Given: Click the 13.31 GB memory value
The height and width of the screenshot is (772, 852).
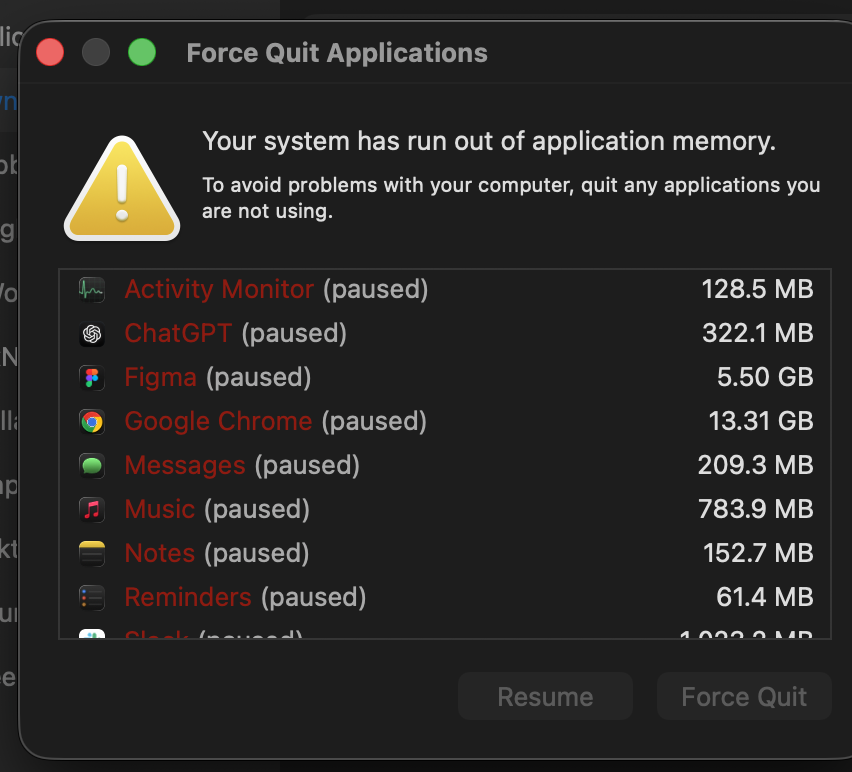Looking at the screenshot, I should [x=760, y=422].
